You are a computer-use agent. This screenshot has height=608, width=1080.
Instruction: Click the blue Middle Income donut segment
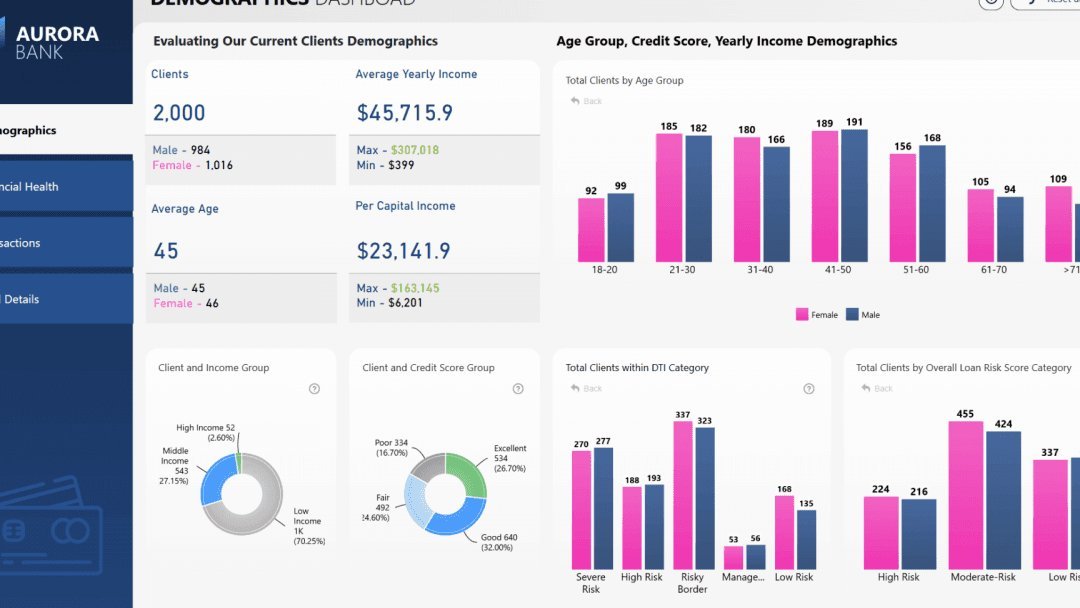pos(216,481)
